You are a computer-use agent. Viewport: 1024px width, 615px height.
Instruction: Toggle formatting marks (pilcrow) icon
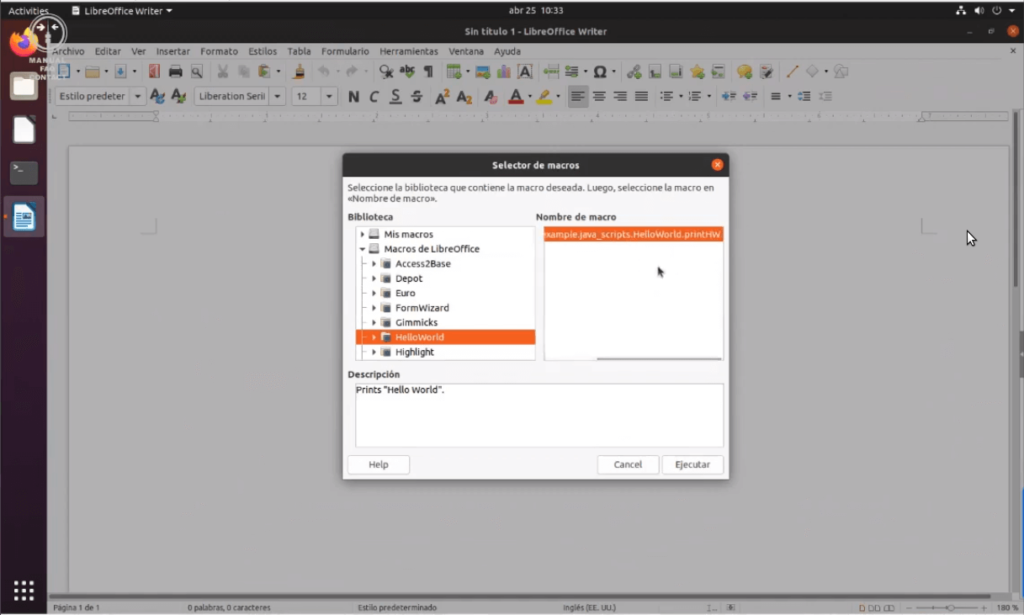pyautogui.click(x=429, y=72)
